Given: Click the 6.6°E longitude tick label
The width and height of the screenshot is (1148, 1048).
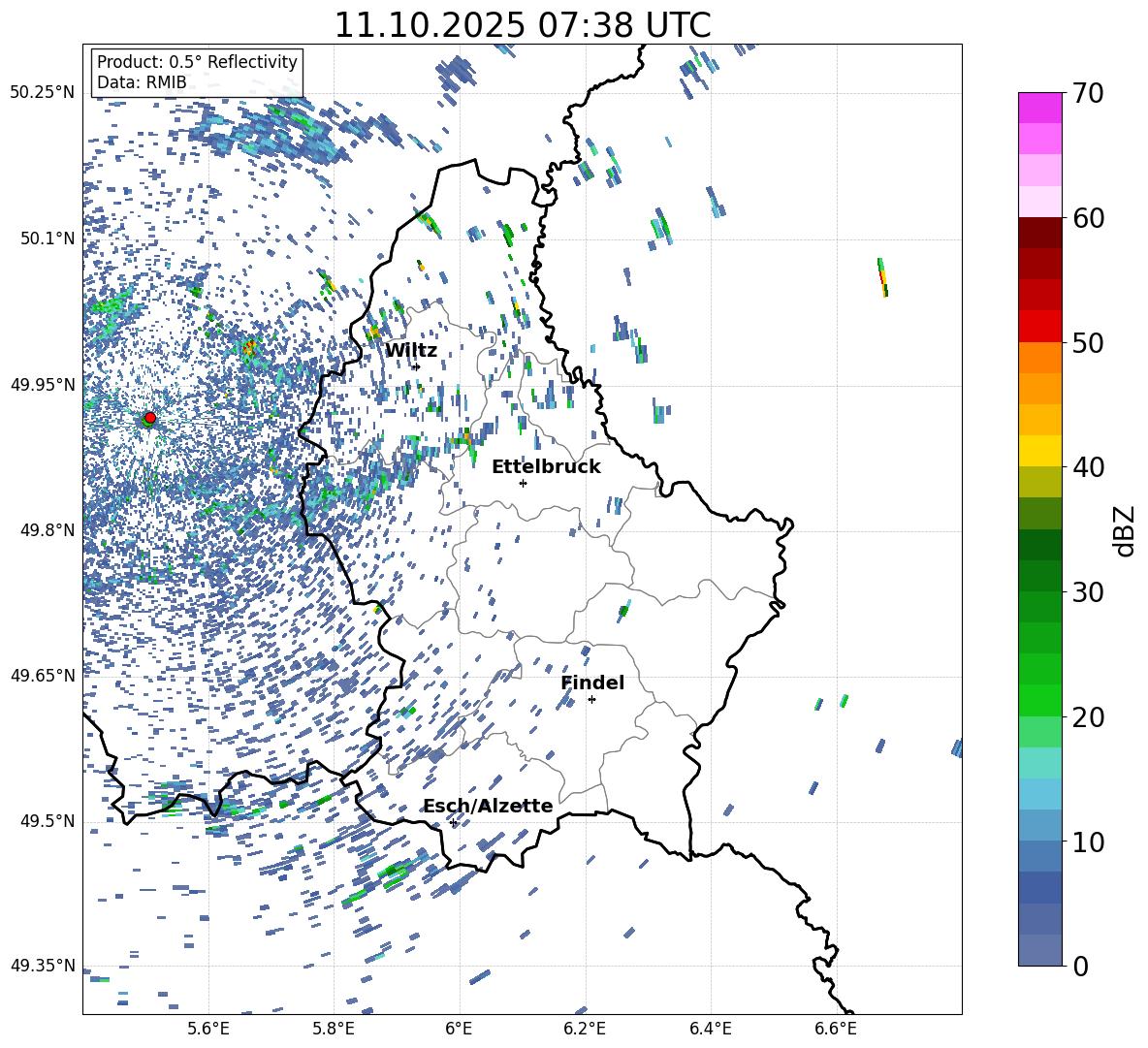Looking at the screenshot, I should (x=836, y=1028).
